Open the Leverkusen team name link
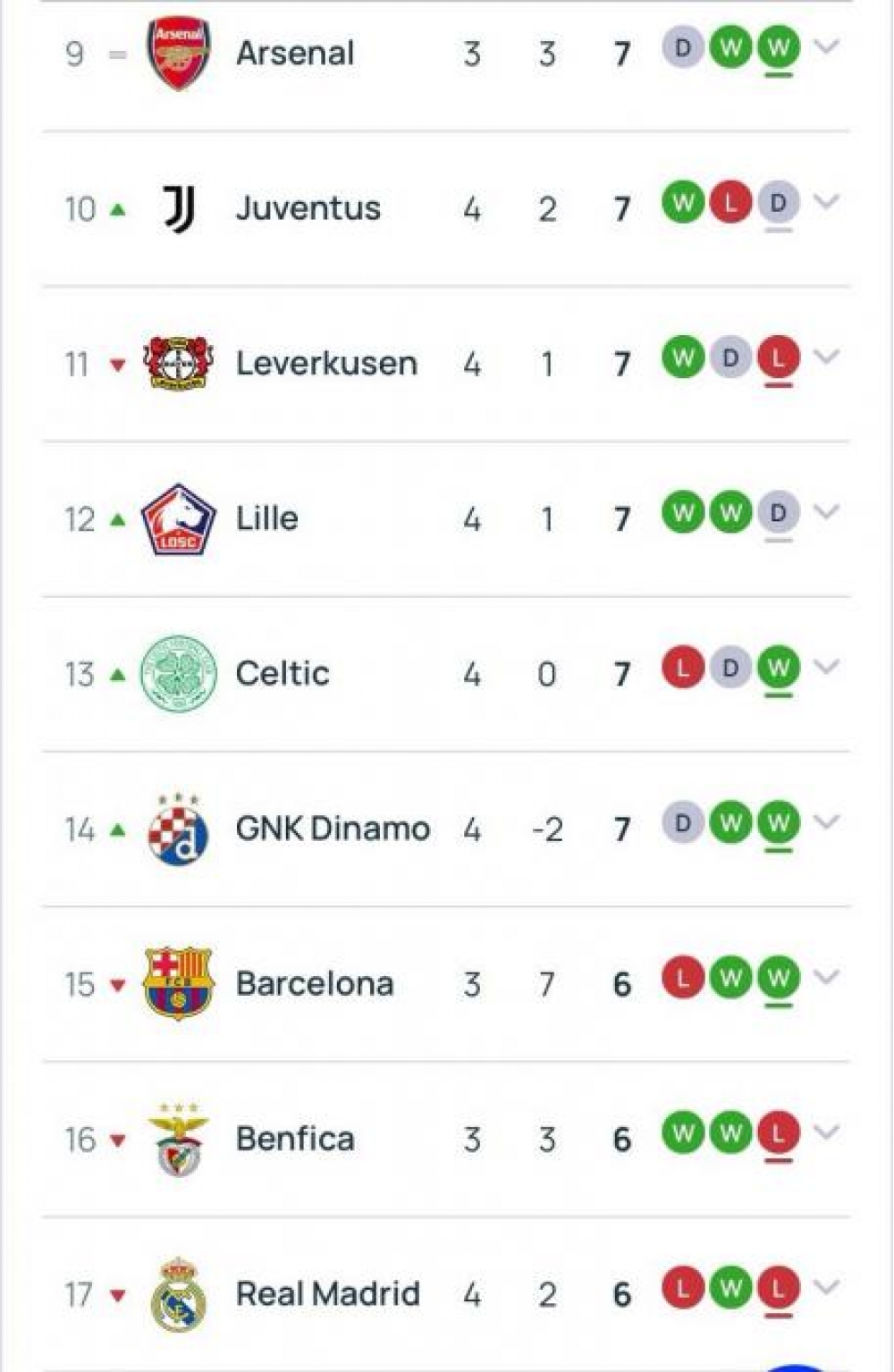Image resolution: width=894 pixels, height=1372 pixels. coord(326,364)
